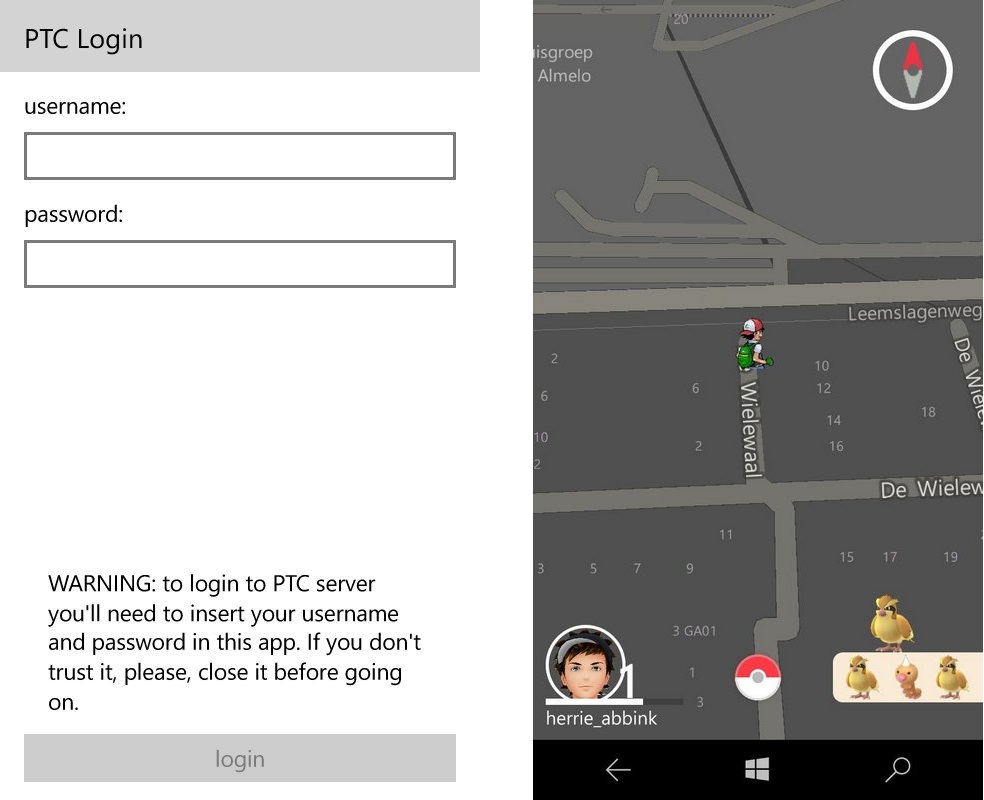Tap the trainer level XP progress bar
The height and width of the screenshot is (800, 984).
click(x=614, y=701)
